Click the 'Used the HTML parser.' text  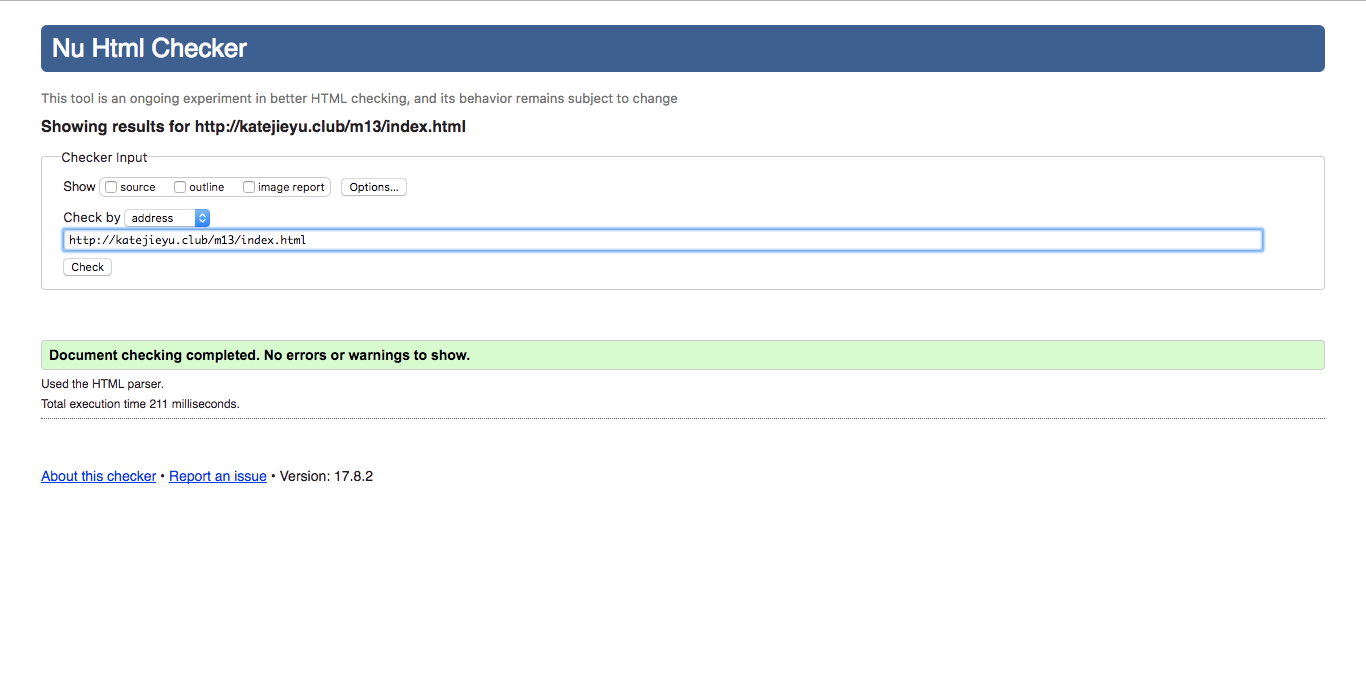point(102,384)
